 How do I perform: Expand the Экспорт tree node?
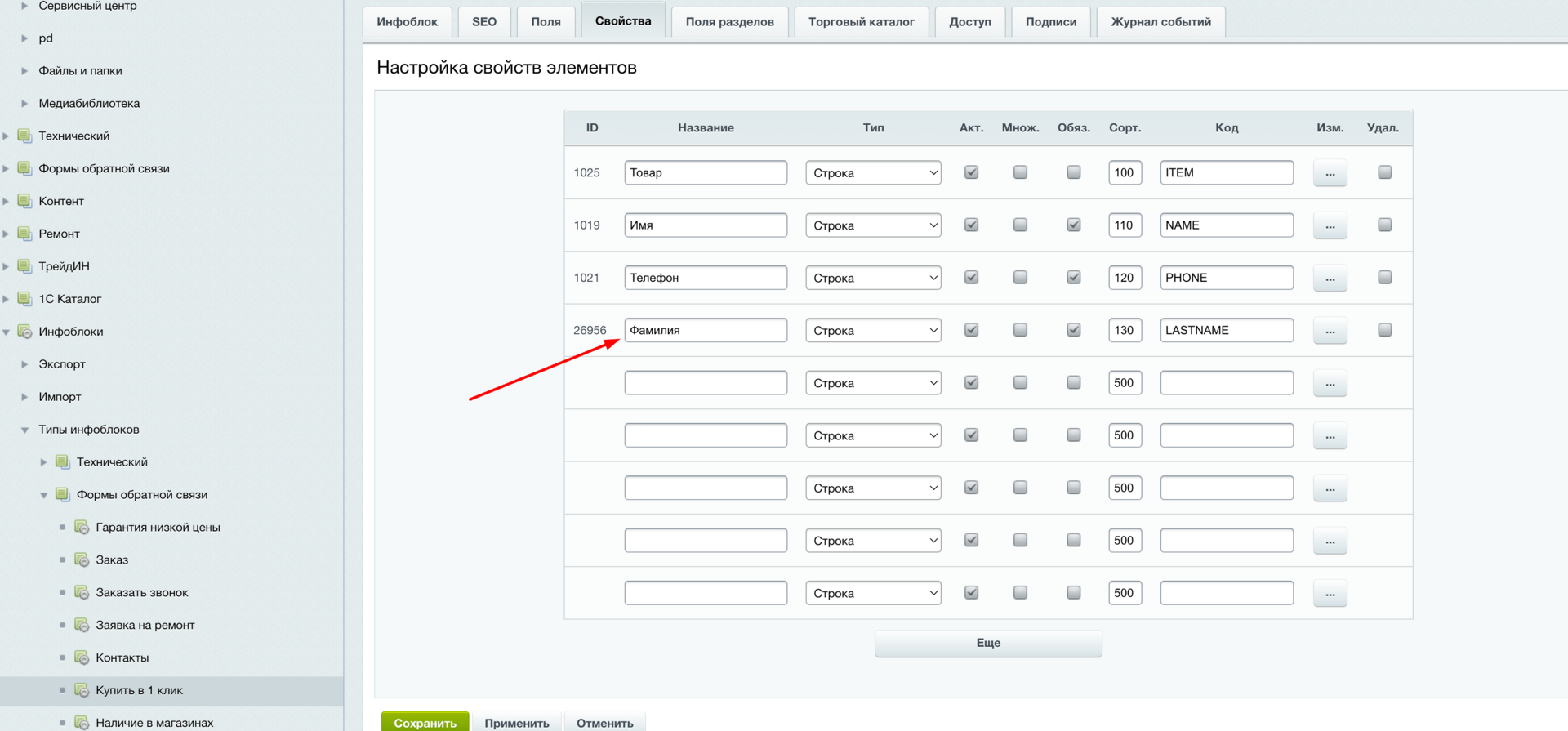tap(24, 364)
